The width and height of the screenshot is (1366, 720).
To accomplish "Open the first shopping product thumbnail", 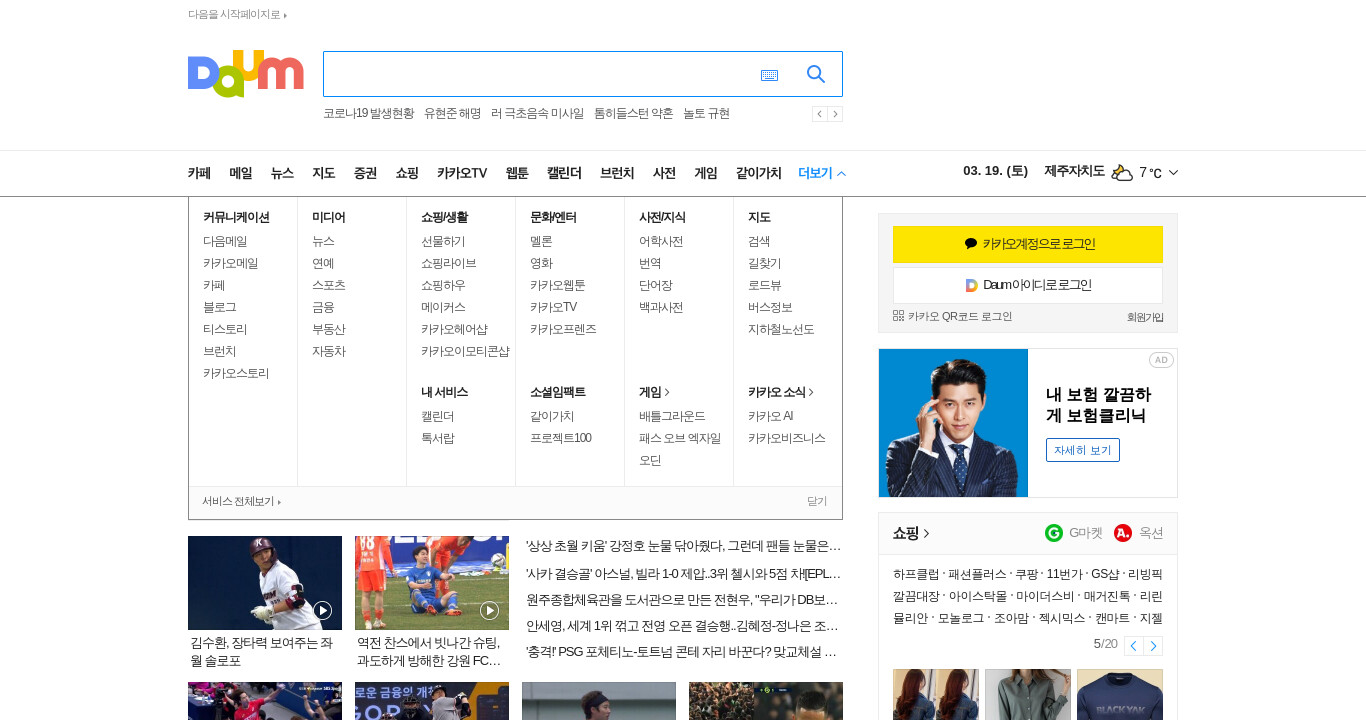I will click(x=936, y=694).
